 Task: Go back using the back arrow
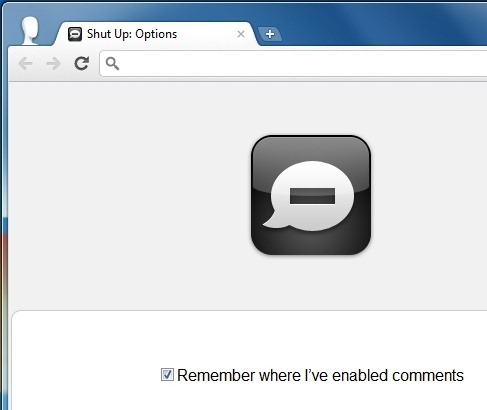point(26,63)
